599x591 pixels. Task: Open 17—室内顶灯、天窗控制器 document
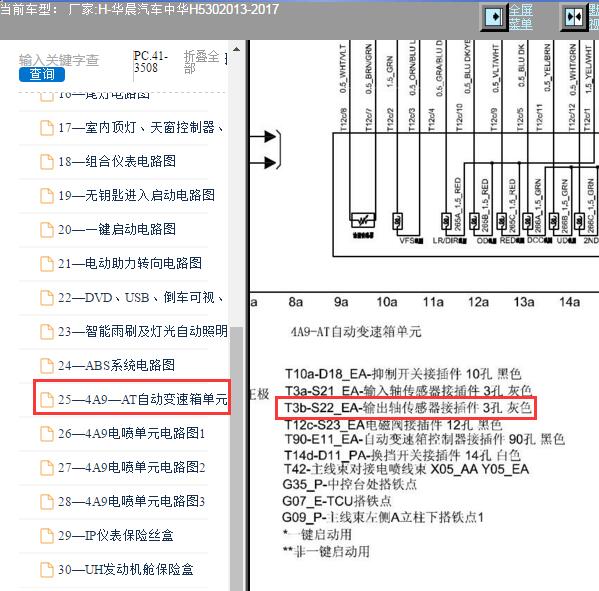tap(141, 128)
